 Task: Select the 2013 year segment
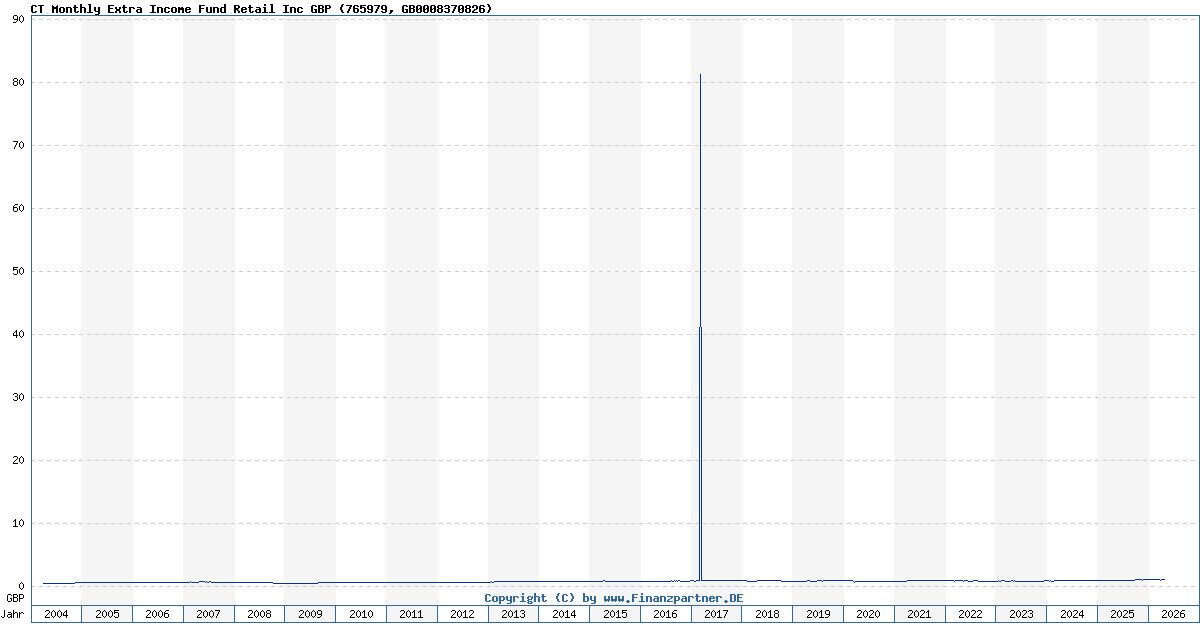[x=513, y=614]
